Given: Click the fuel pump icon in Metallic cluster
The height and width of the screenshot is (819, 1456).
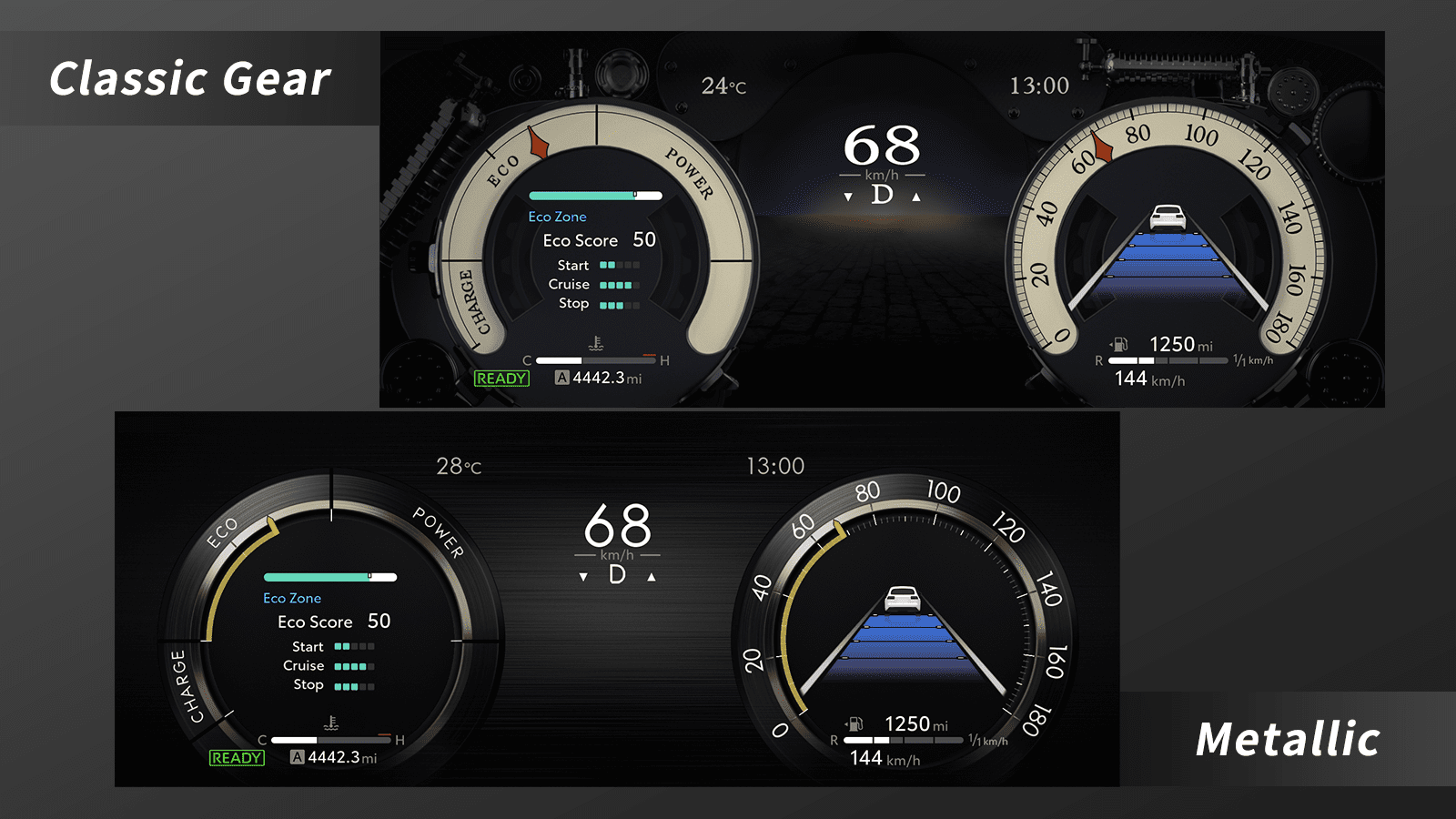Looking at the screenshot, I should pyautogui.click(x=854, y=723).
